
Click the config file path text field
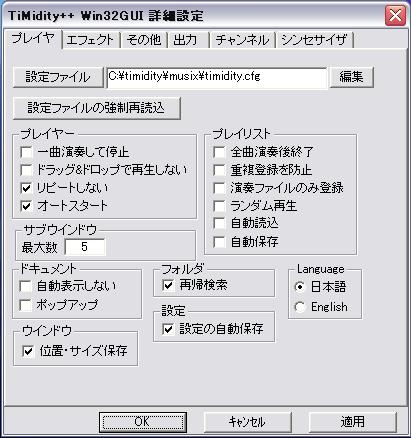point(217,78)
